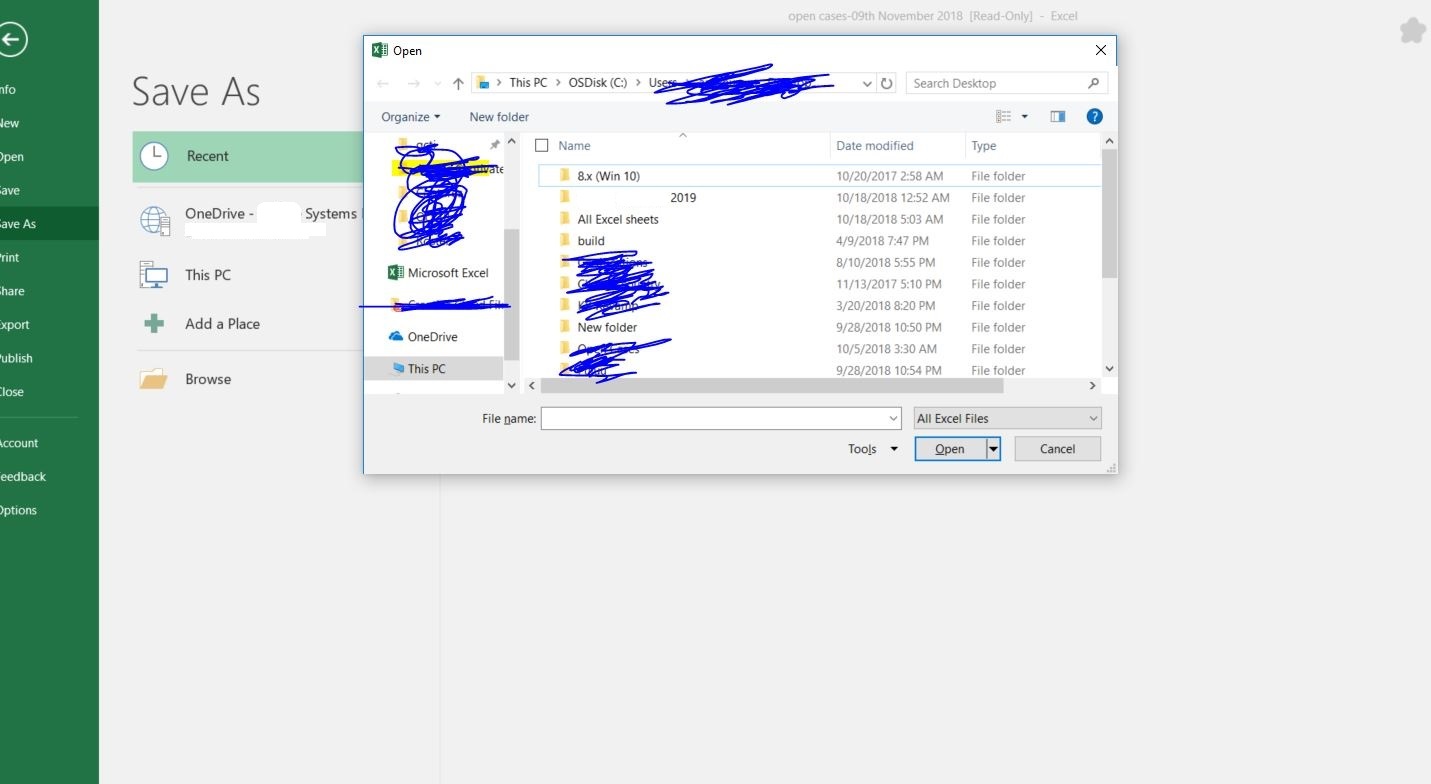
Task: Refresh the current folder view
Action: (x=886, y=83)
